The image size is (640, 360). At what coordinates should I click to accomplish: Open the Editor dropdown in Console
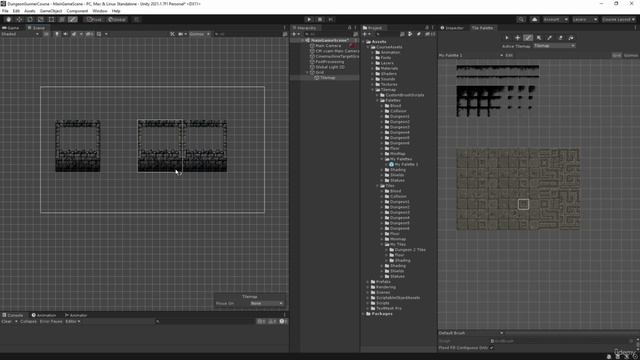pyautogui.click(x=73, y=321)
